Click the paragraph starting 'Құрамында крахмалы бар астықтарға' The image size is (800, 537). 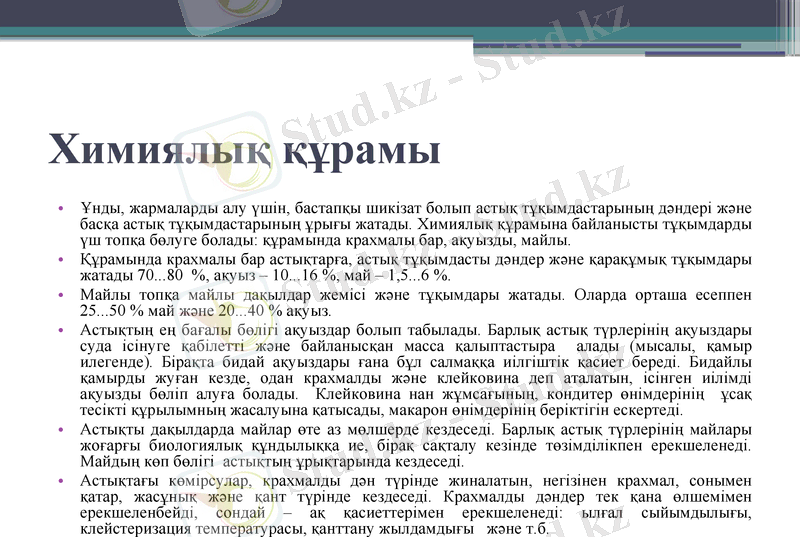coord(416,267)
